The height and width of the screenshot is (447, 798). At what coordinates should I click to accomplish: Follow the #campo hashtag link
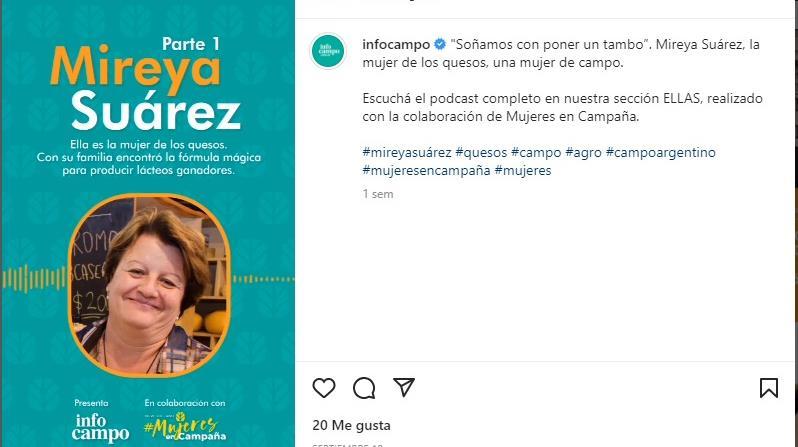click(x=536, y=152)
